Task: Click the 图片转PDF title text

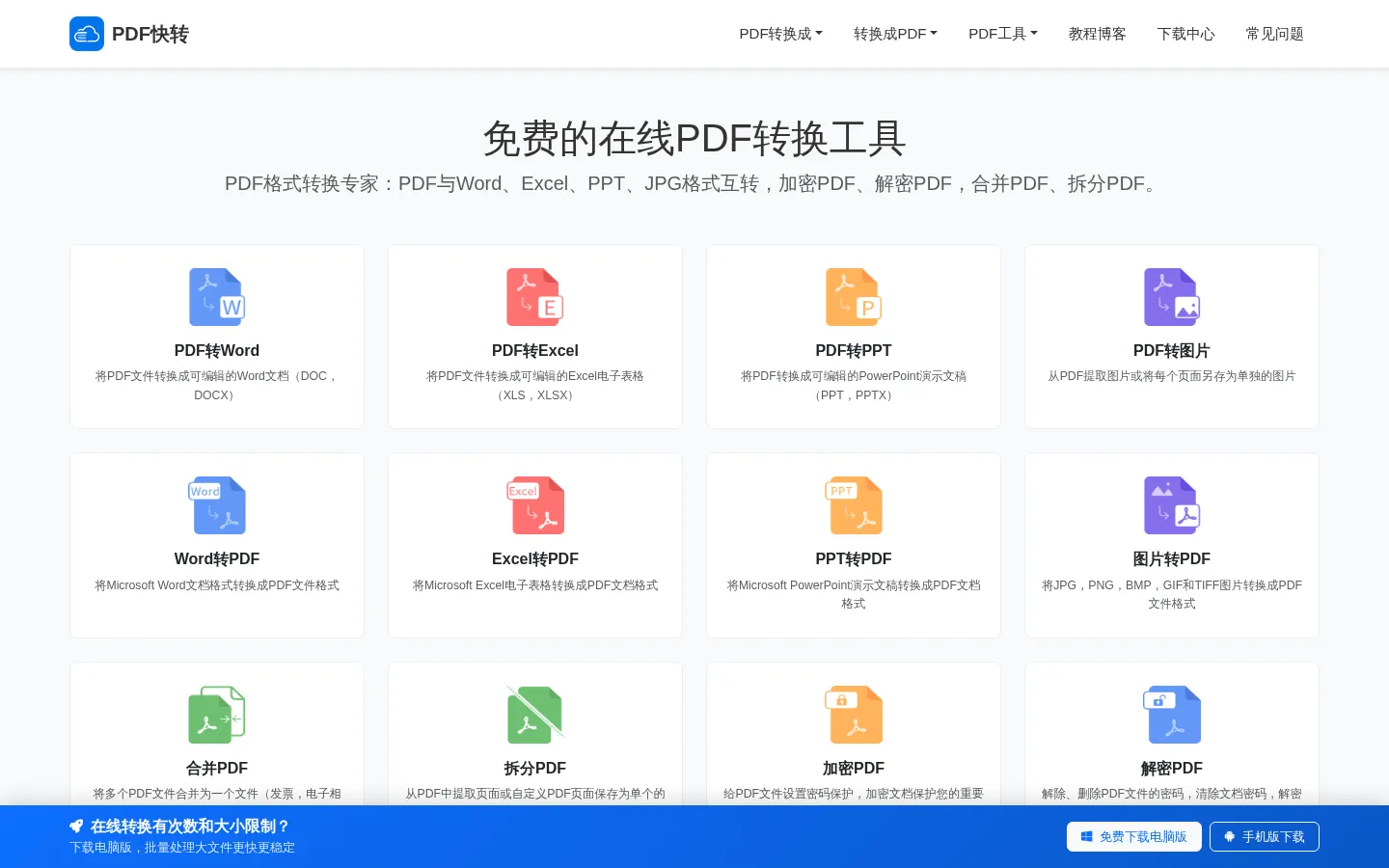Action: 1172,558
